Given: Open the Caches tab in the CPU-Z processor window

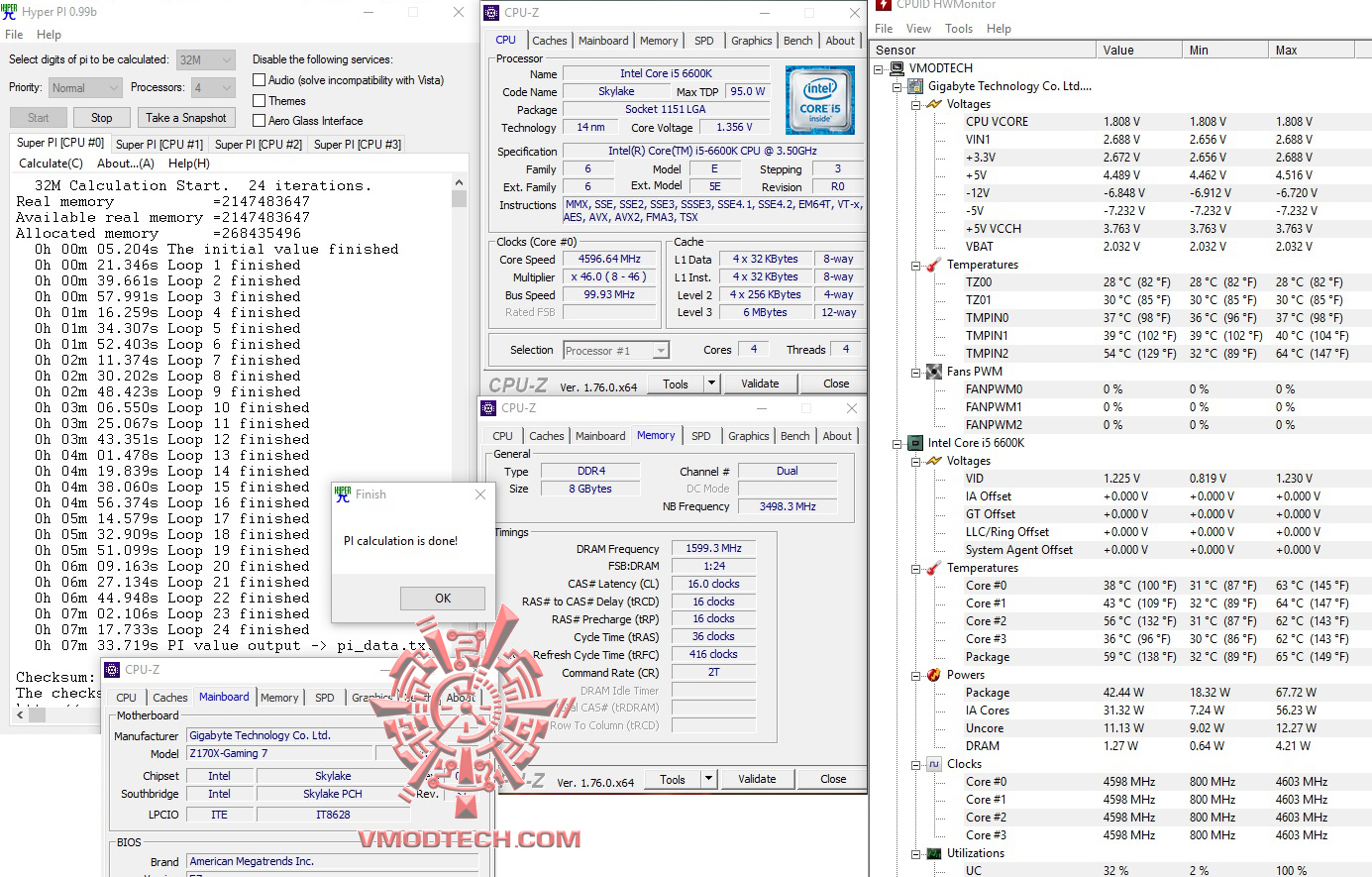Looking at the screenshot, I should tap(550, 41).
